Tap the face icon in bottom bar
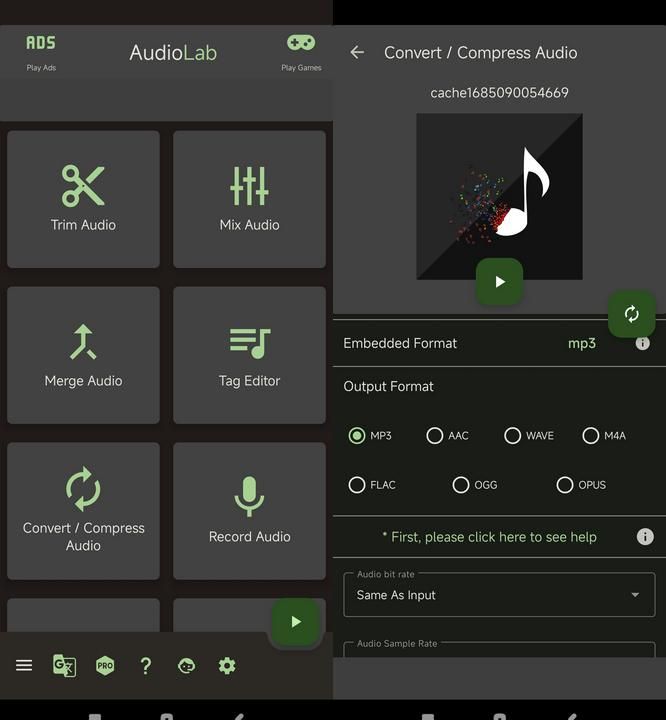The height and width of the screenshot is (720, 666). (x=186, y=665)
